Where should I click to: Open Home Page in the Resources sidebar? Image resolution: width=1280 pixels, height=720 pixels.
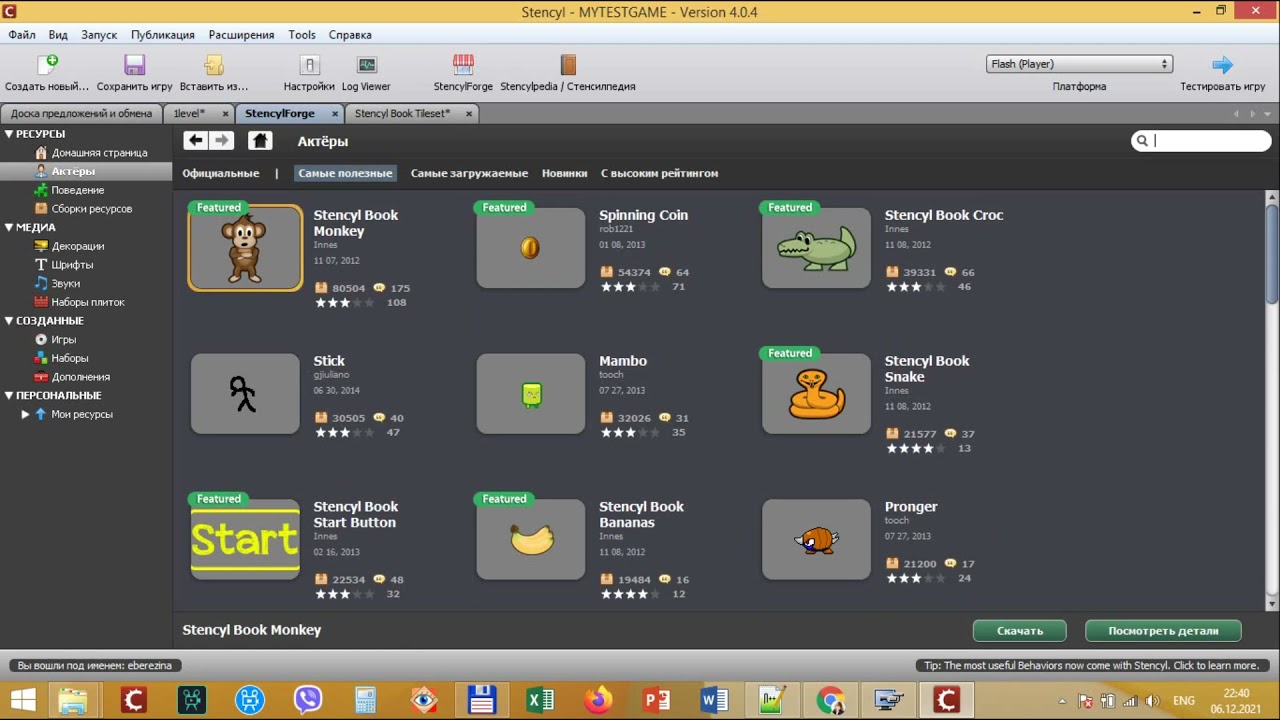[x=99, y=153]
